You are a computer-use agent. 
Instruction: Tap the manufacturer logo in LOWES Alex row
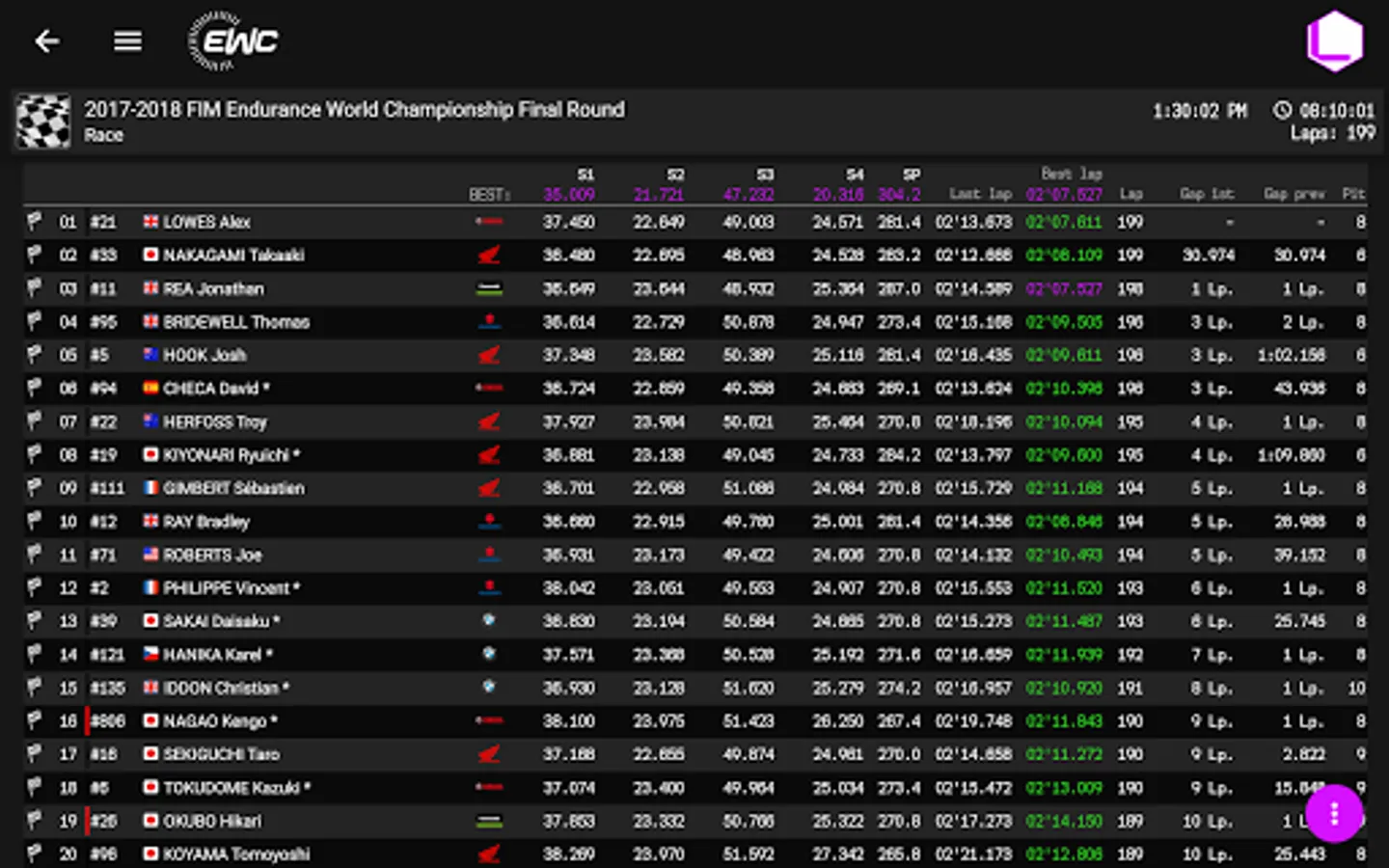pos(489,222)
